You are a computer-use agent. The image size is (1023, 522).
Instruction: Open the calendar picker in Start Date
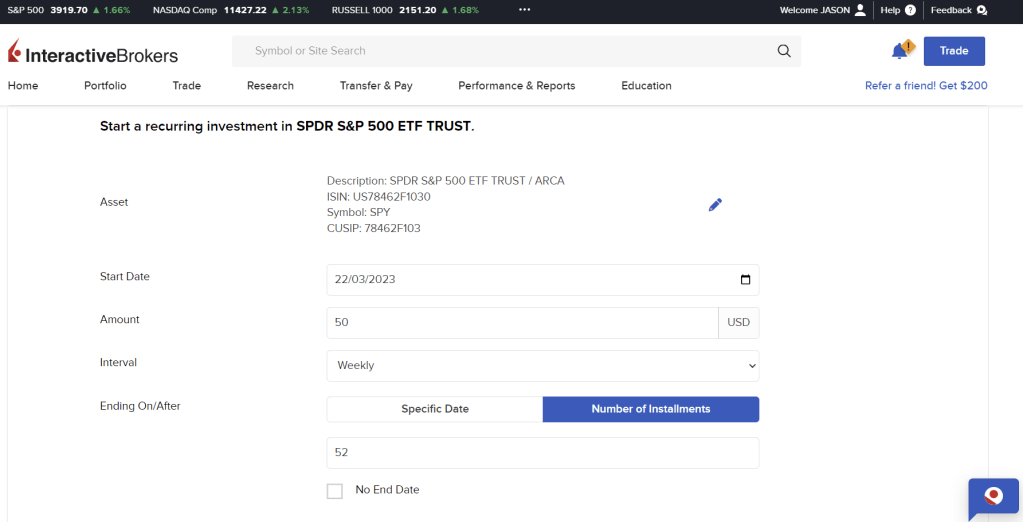tap(745, 280)
